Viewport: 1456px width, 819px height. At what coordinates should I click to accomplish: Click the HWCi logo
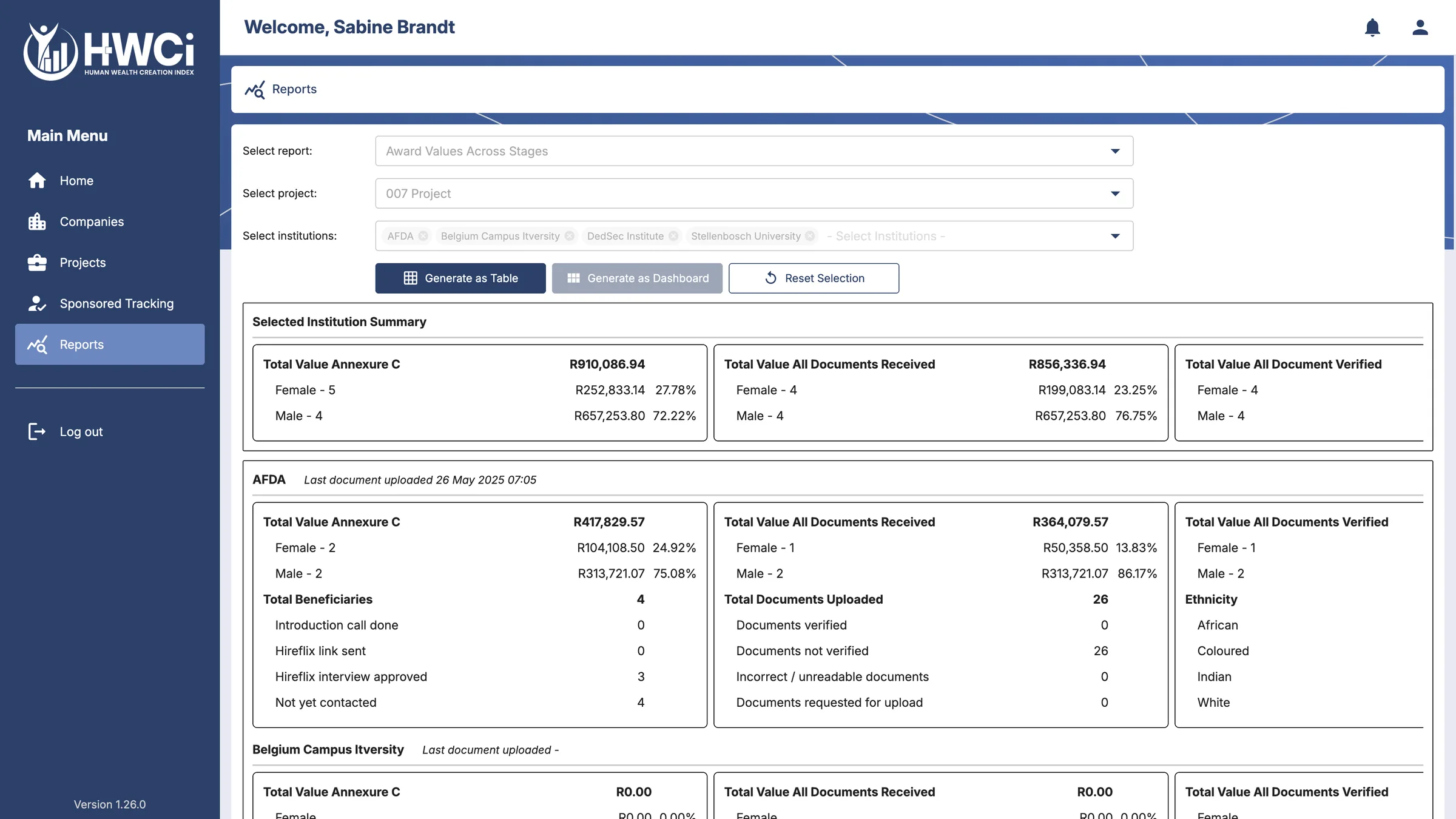109,51
